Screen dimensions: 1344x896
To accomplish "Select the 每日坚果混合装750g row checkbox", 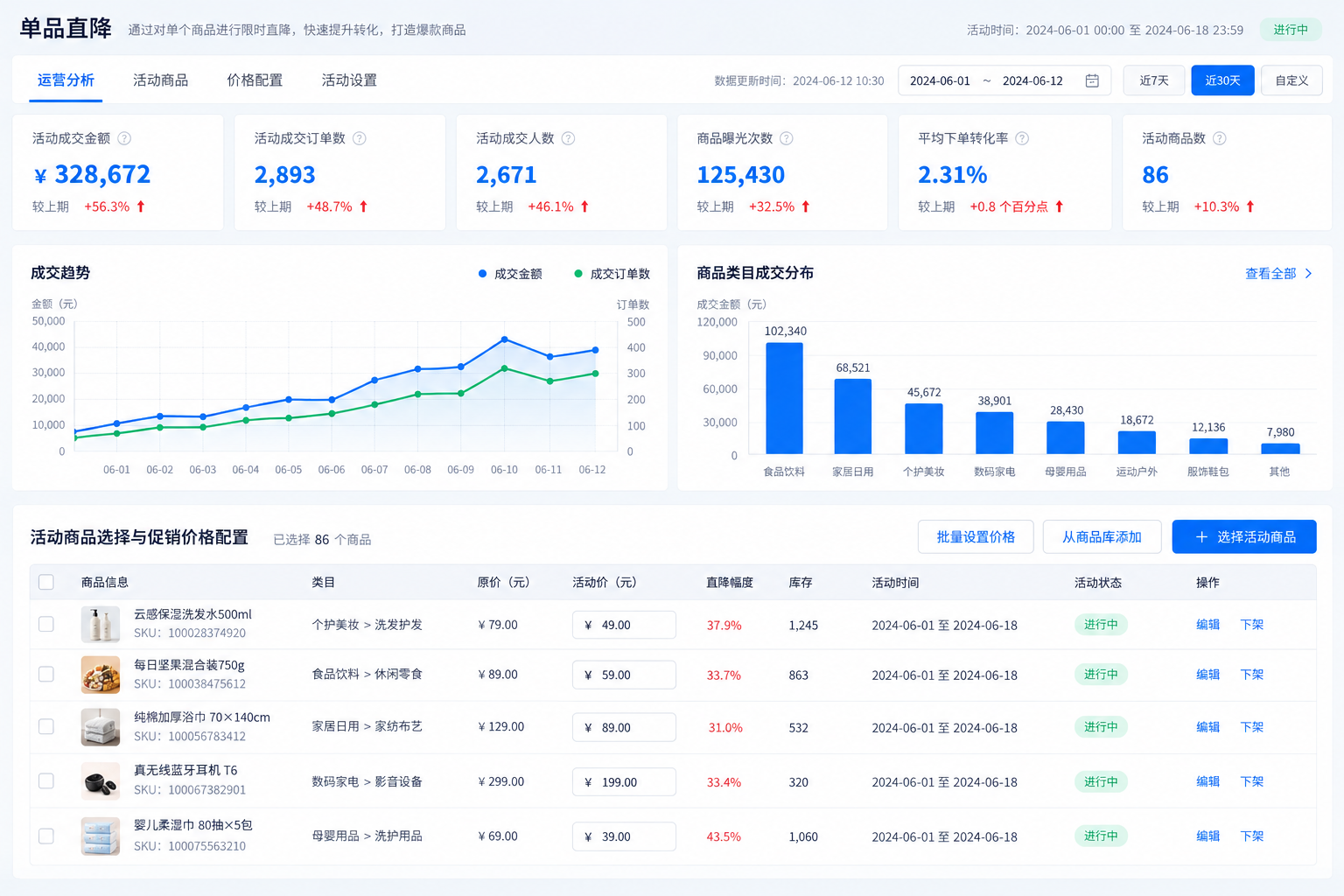I will tap(46, 675).
